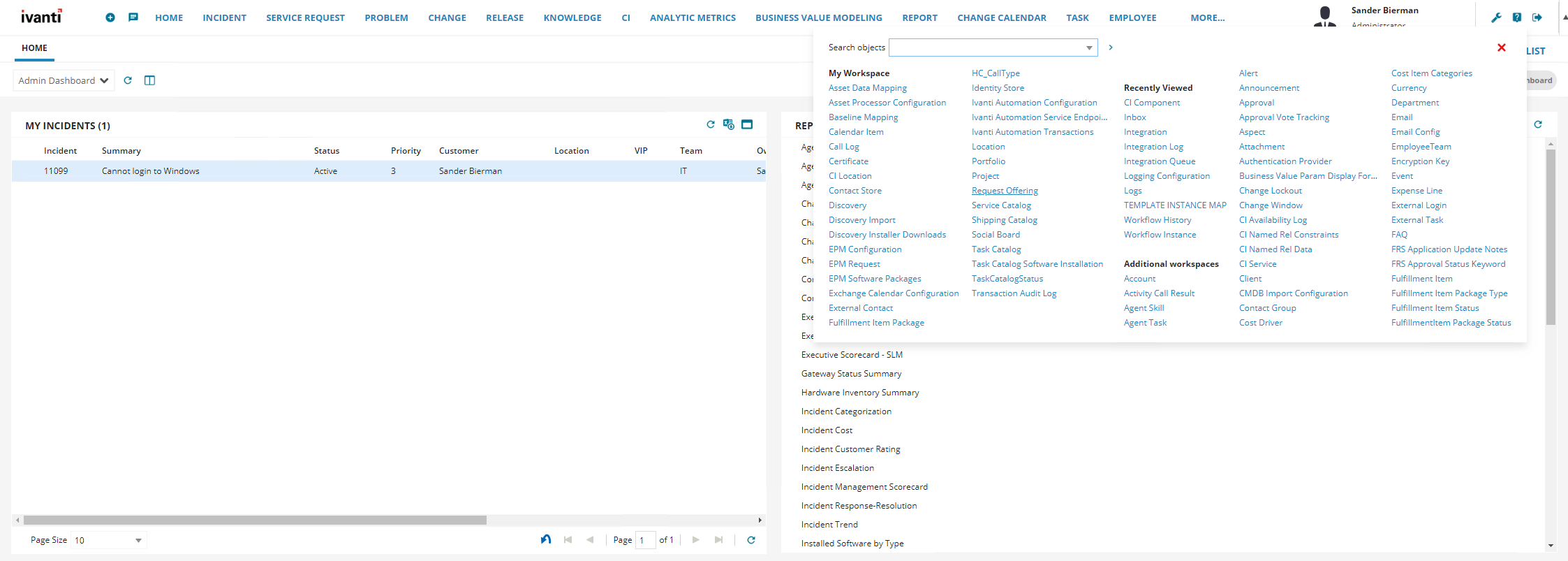Open Incident Management Scorecard report
The width and height of the screenshot is (1568, 561).
pyautogui.click(x=864, y=487)
